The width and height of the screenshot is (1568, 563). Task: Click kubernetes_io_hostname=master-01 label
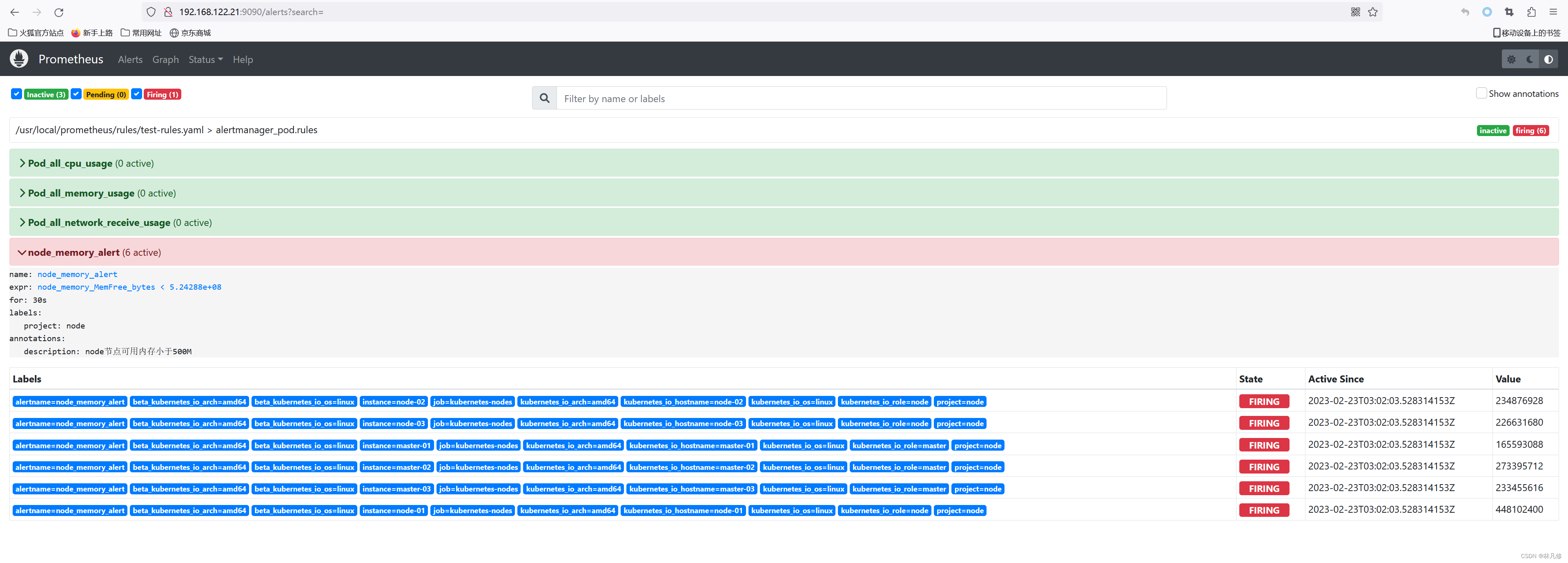691,446
